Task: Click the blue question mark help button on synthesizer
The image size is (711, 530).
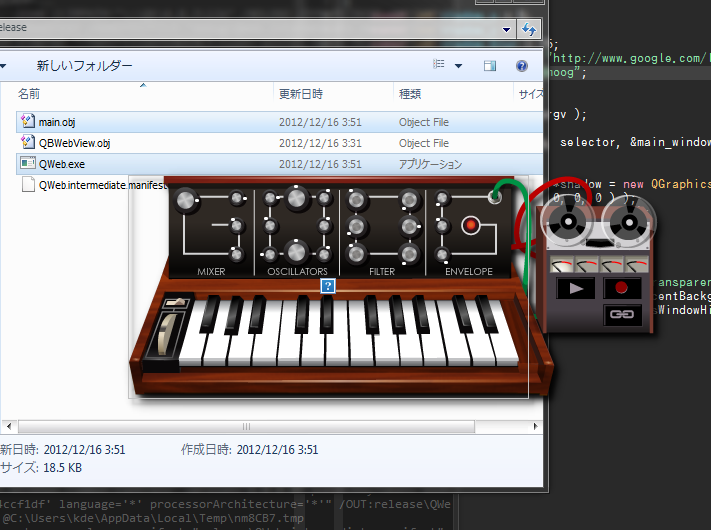Action: coord(328,286)
